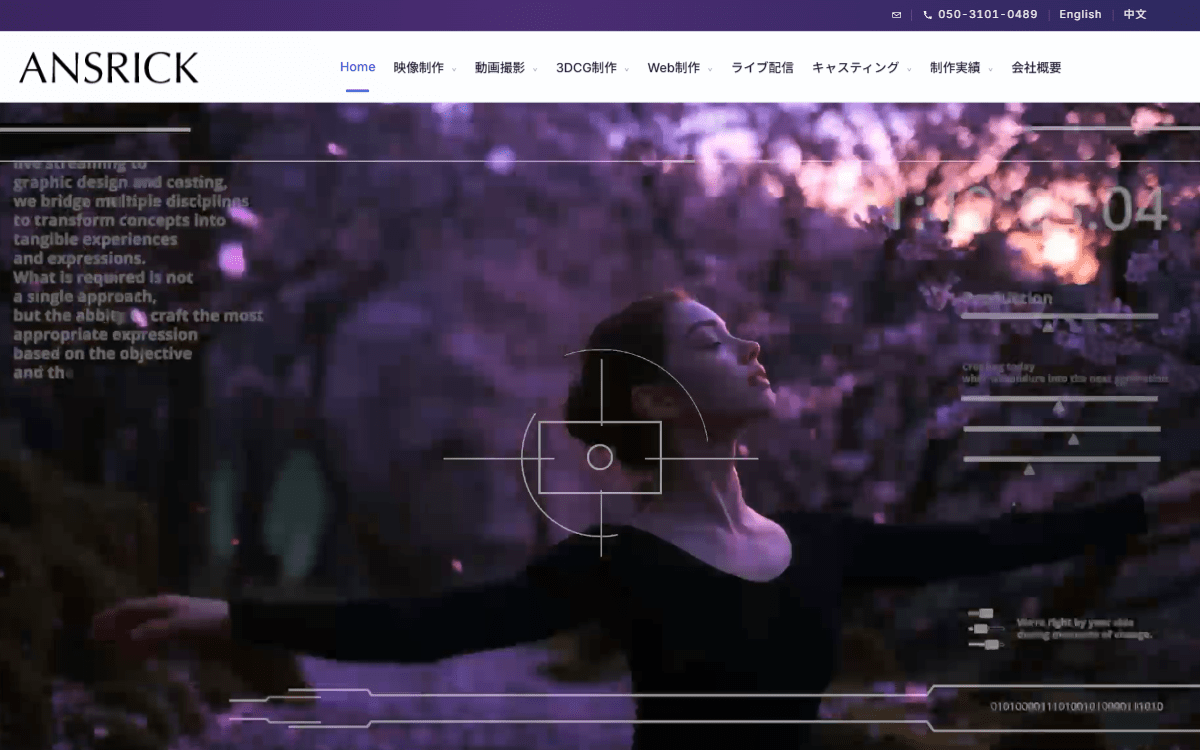
Task: Expand the Web制作 dropdown arrow
Action: [x=710, y=69]
